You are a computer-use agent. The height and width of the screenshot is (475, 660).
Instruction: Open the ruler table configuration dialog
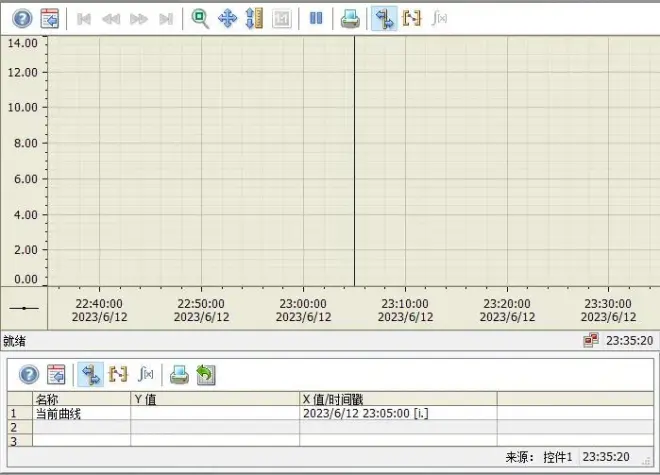[x=56, y=374]
